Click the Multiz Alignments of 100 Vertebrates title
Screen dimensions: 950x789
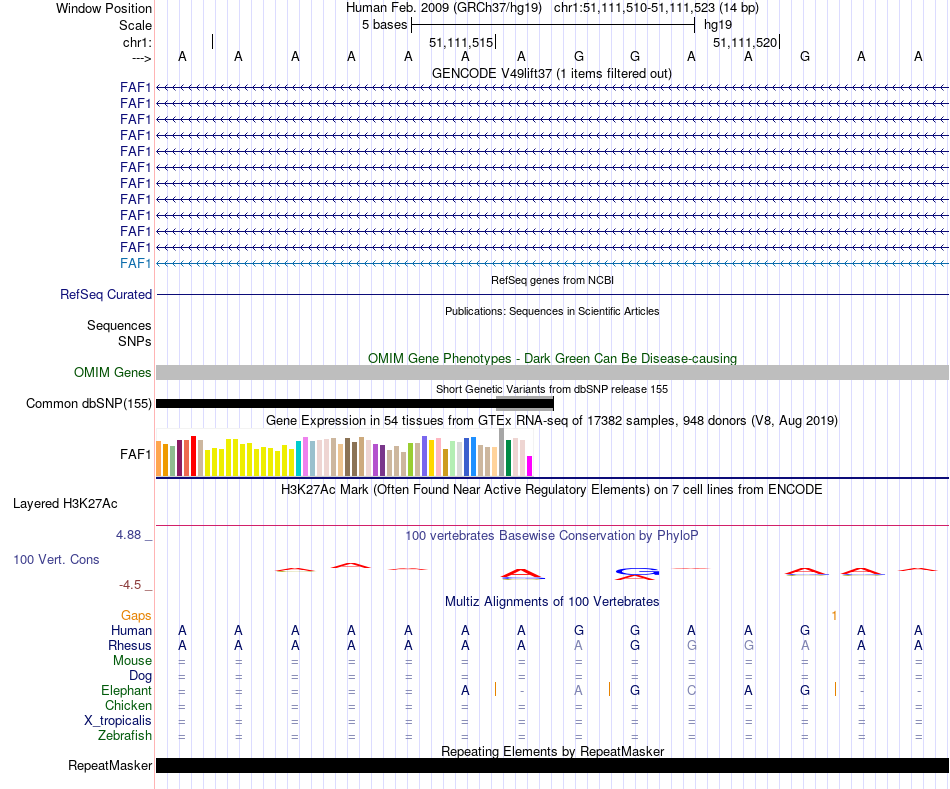click(552, 602)
